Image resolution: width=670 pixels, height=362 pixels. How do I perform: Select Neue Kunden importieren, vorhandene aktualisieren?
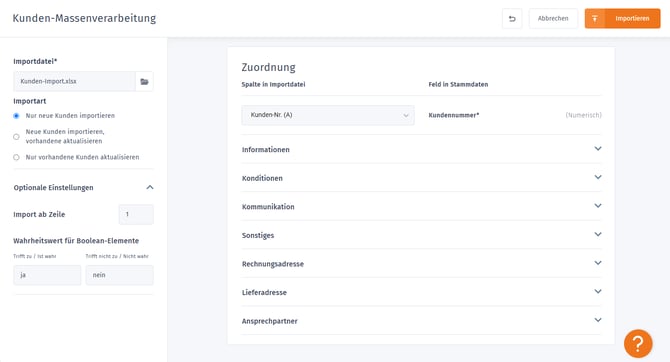16,137
